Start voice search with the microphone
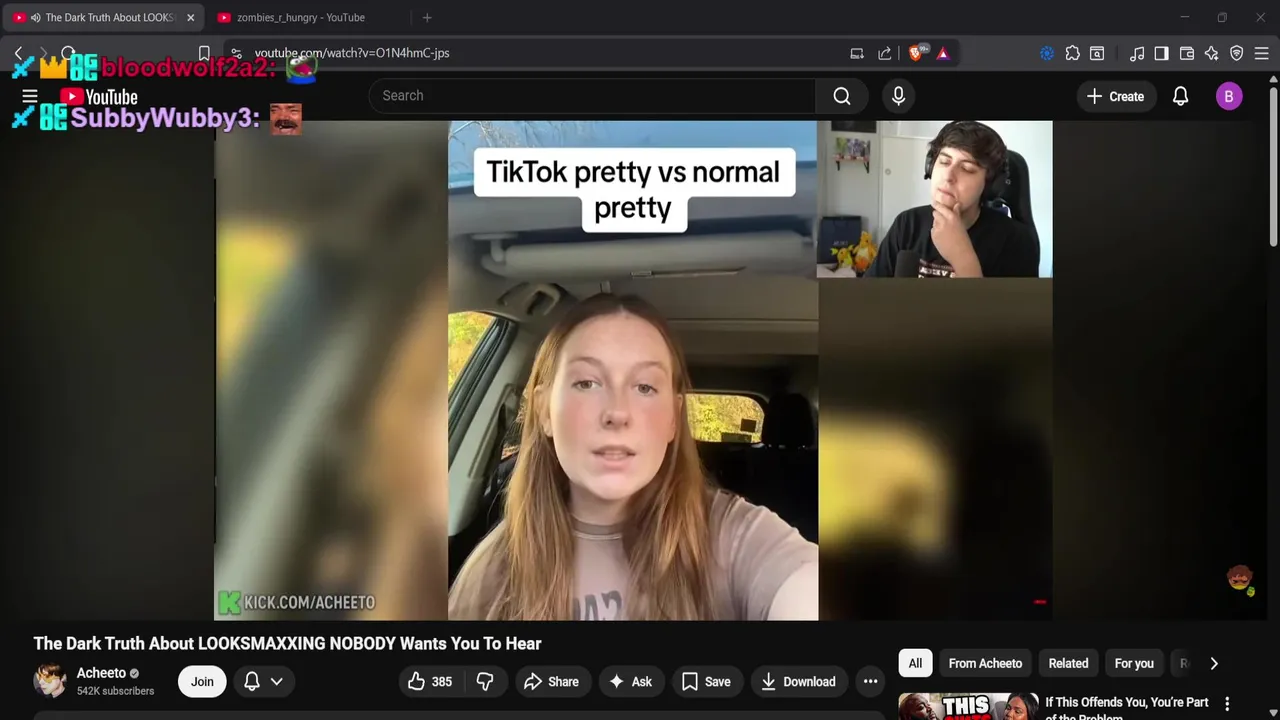Viewport: 1280px width, 720px height. click(x=898, y=96)
